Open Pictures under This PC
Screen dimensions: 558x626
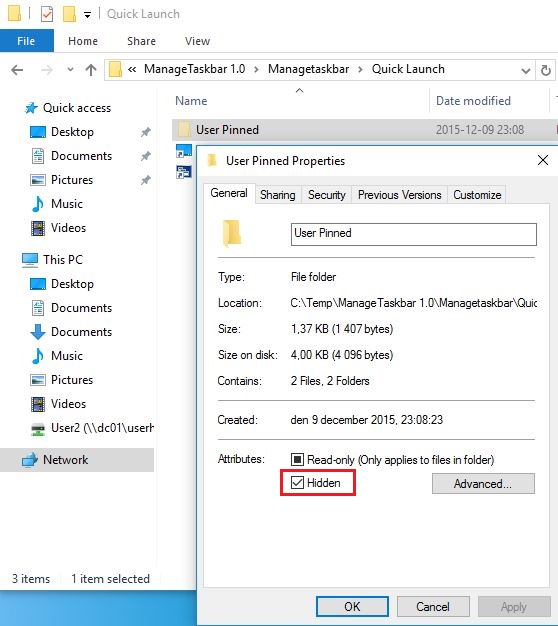pos(72,380)
